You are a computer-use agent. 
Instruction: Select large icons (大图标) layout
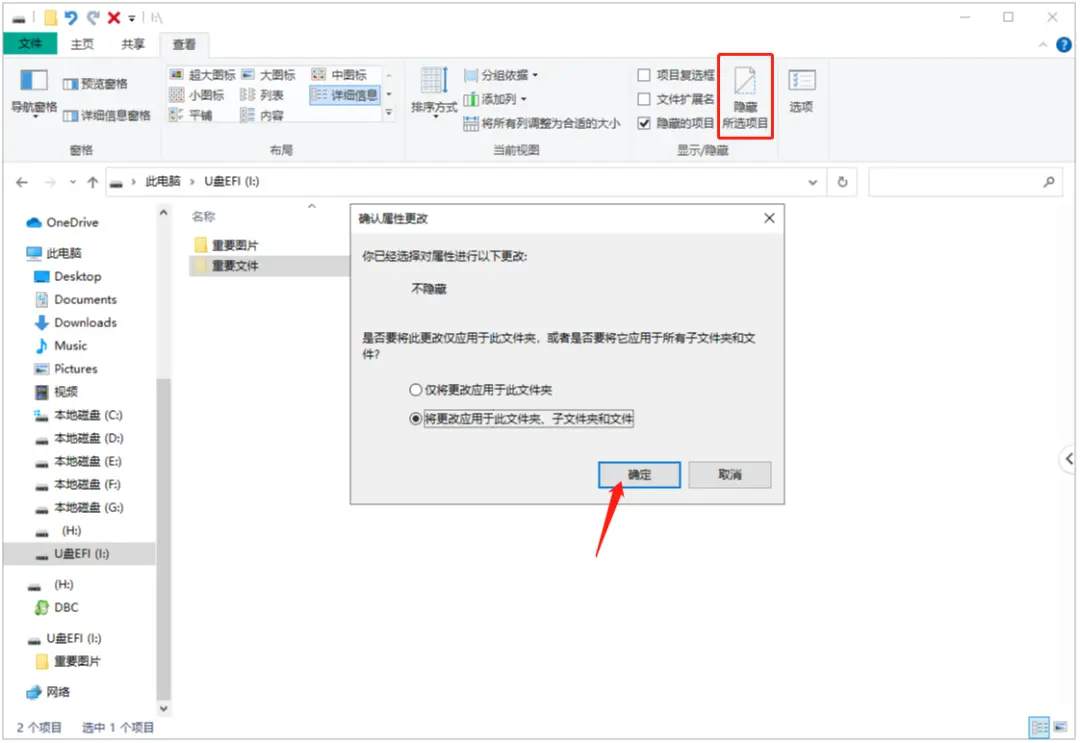click(269, 74)
